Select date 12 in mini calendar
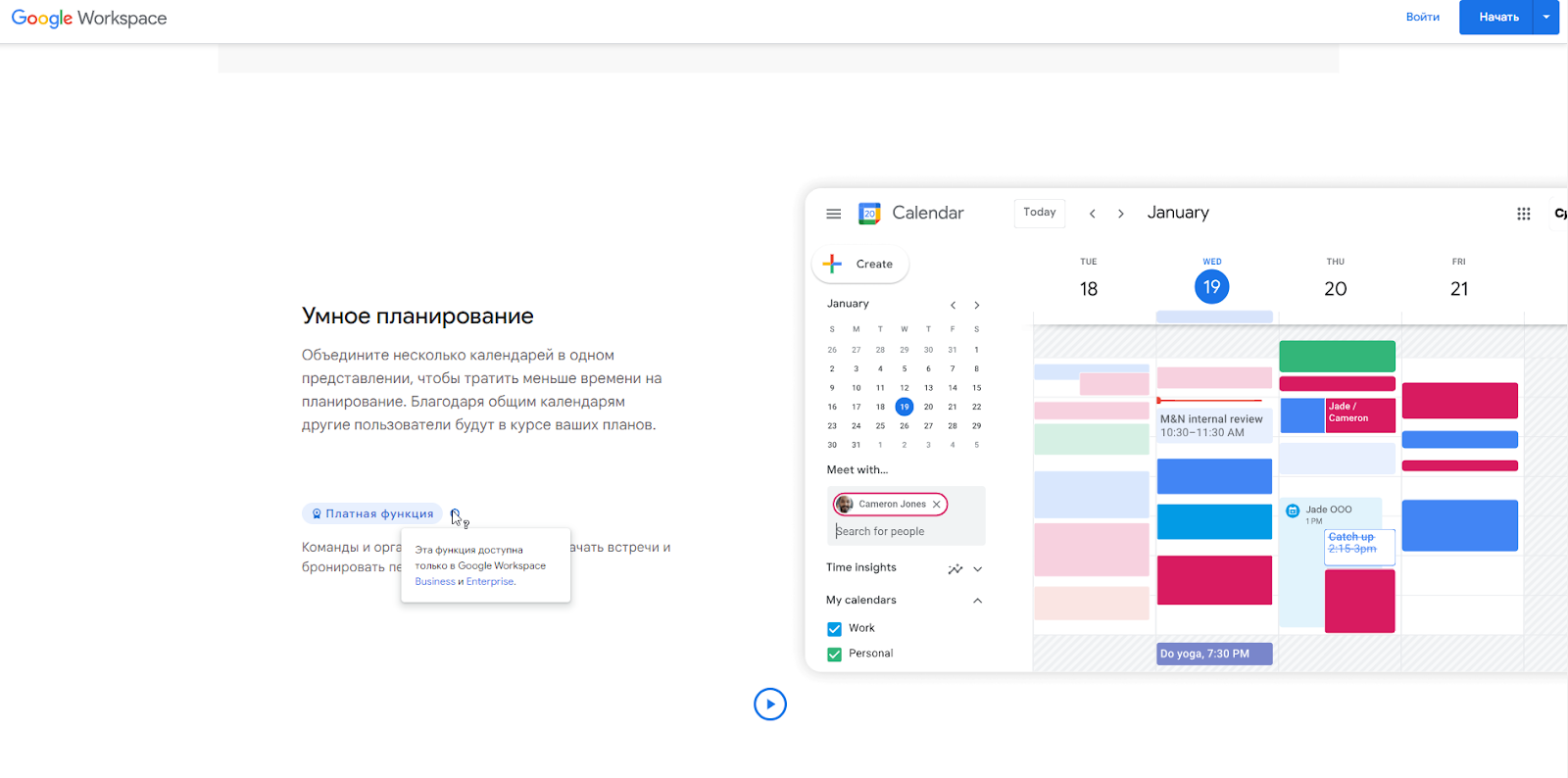The height and width of the screenshot is (778, 1568). click(905, 388)
